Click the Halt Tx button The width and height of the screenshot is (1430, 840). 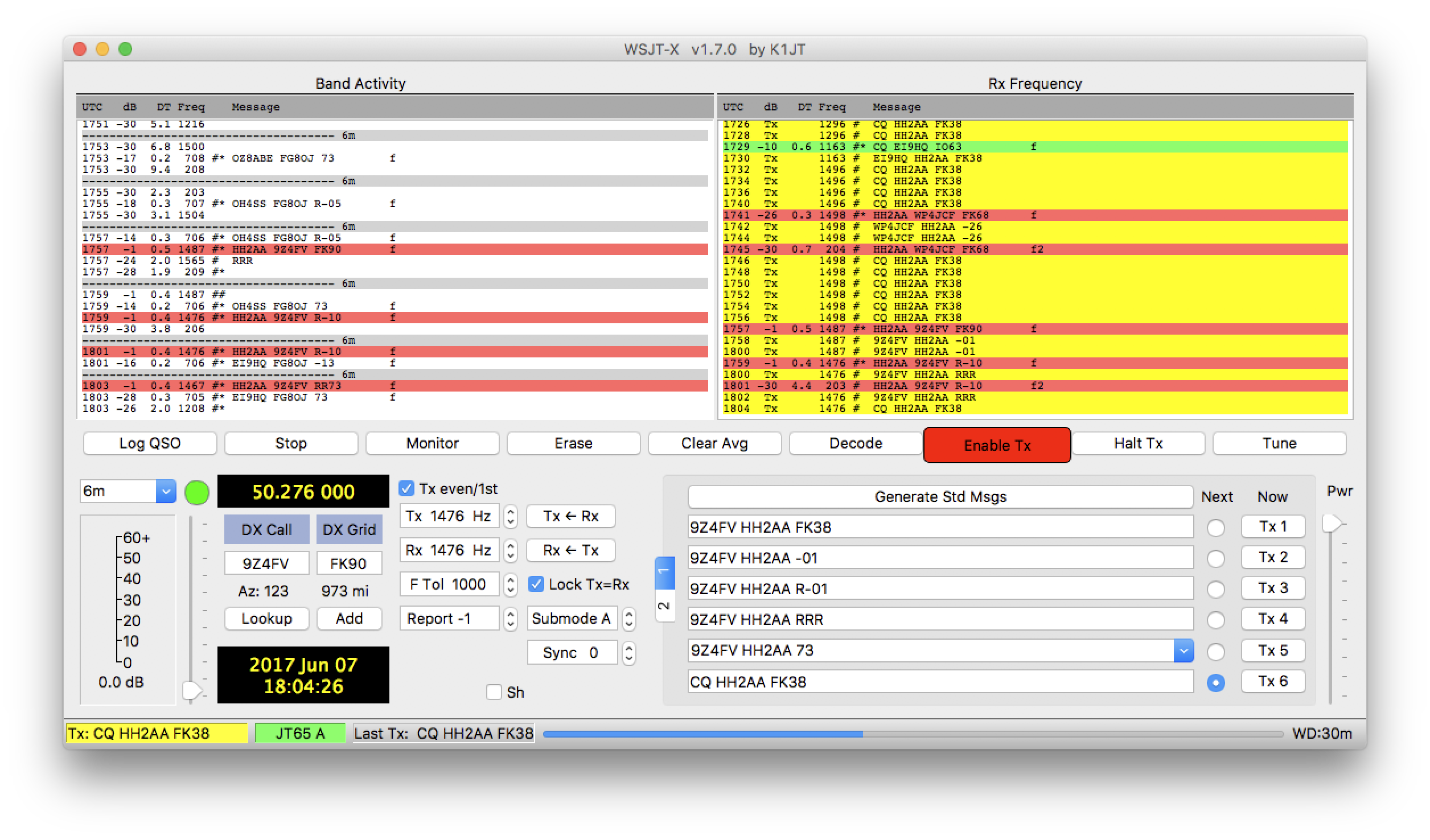pos(1138,443)
